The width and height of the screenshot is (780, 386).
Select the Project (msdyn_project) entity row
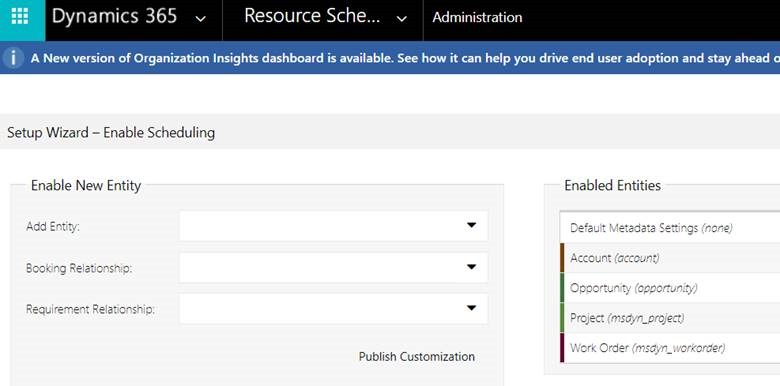[670, 318]
